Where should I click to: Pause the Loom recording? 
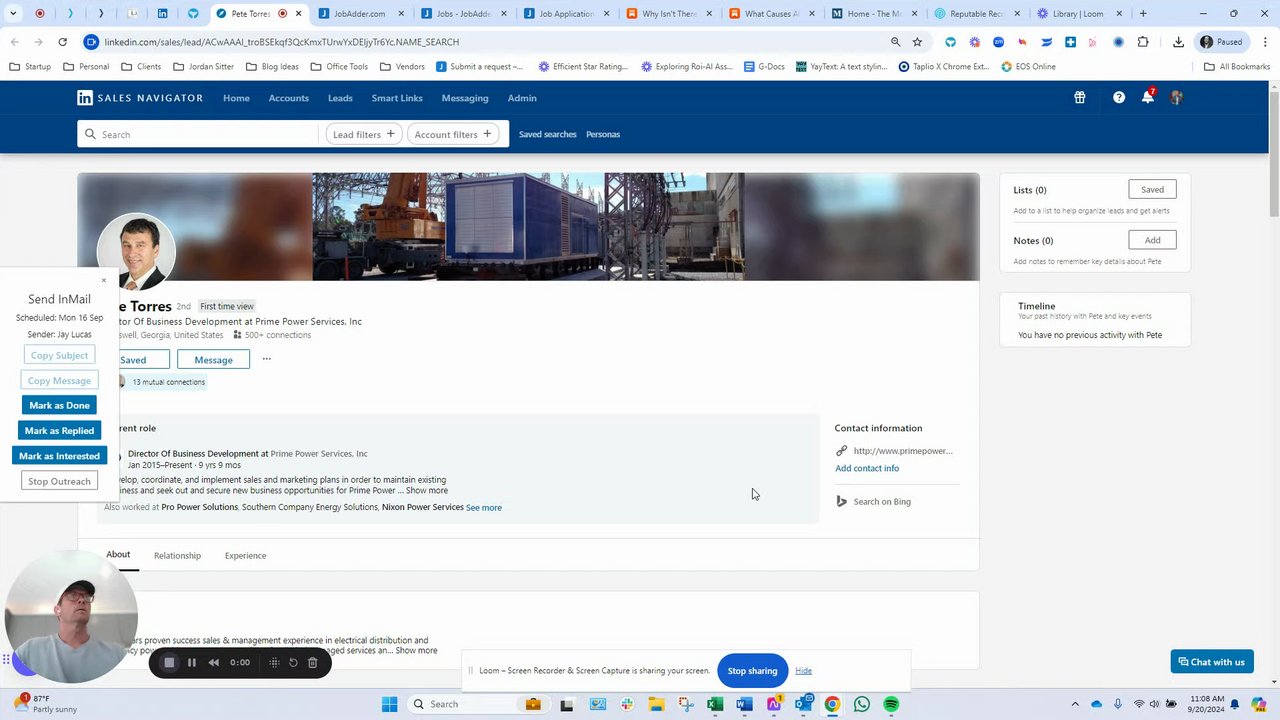(192, 662)
